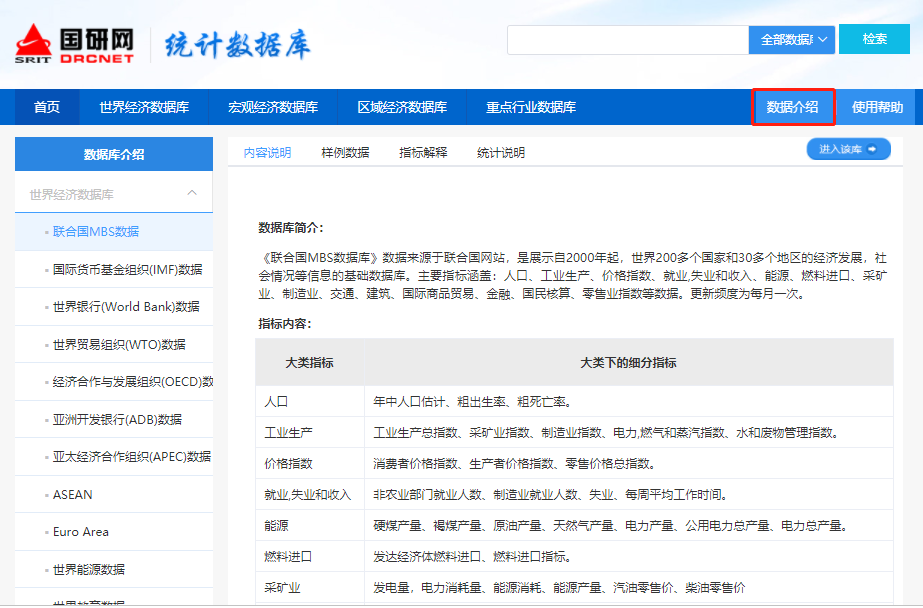Collapse the 世界经济数据库 sidebar section
This screenshot has height=608, width=923.
(x=114, y=194)
